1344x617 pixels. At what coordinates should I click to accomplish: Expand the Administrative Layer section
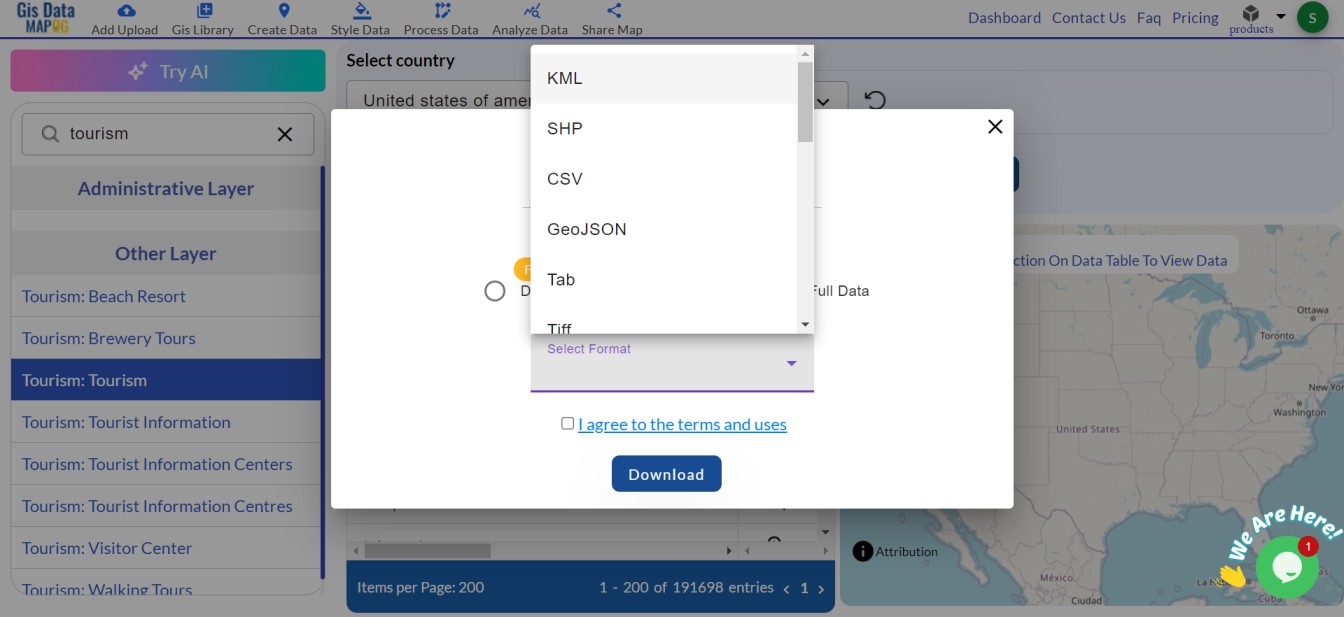166,188
